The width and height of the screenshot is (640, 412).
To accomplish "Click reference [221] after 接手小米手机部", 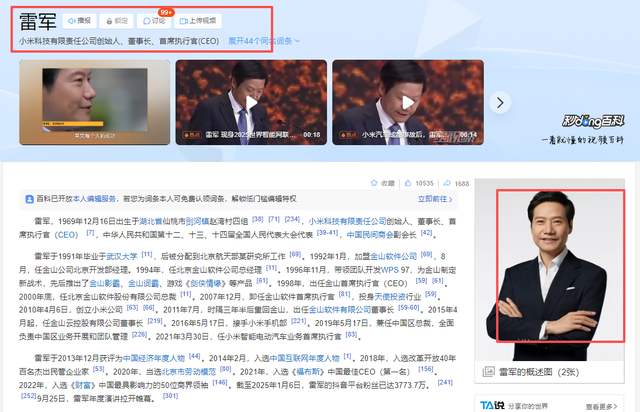I will [x=299, y=321].
